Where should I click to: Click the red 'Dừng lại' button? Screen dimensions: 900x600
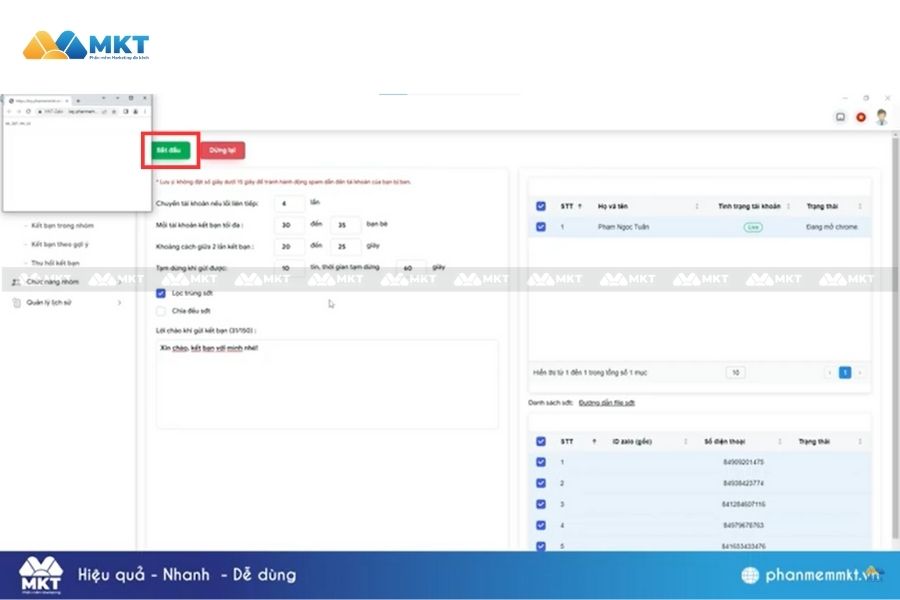tap(222, 150)
